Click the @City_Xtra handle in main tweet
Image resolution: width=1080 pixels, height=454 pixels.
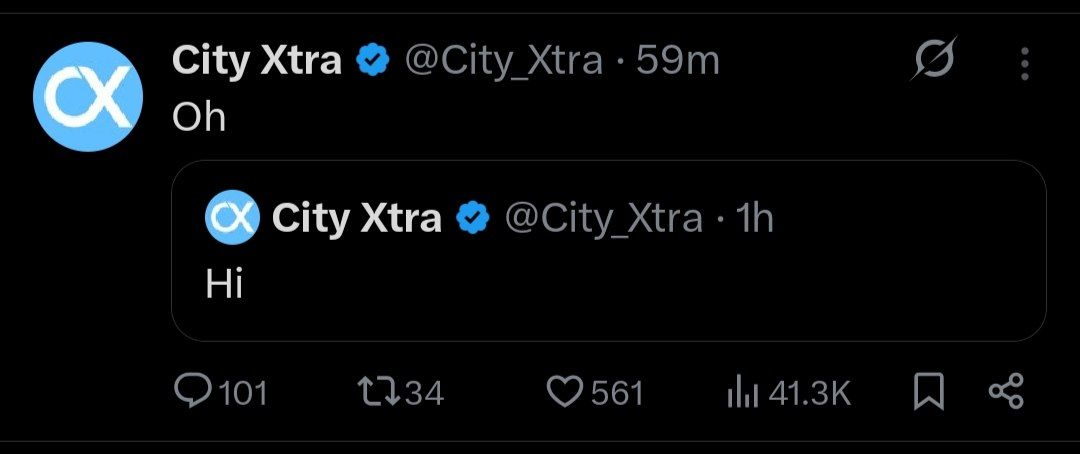pos(503,62)
